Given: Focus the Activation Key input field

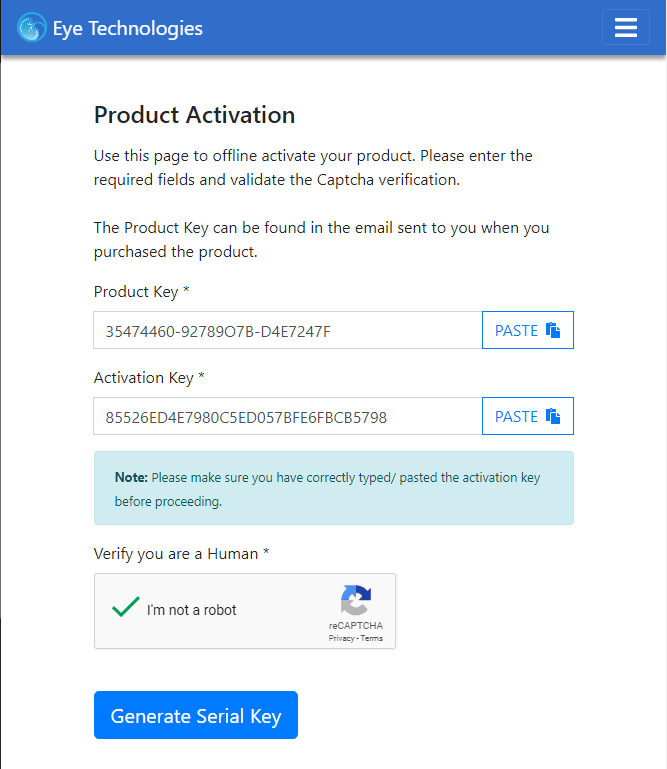Looking at the screenshot, I should (288, 416).
